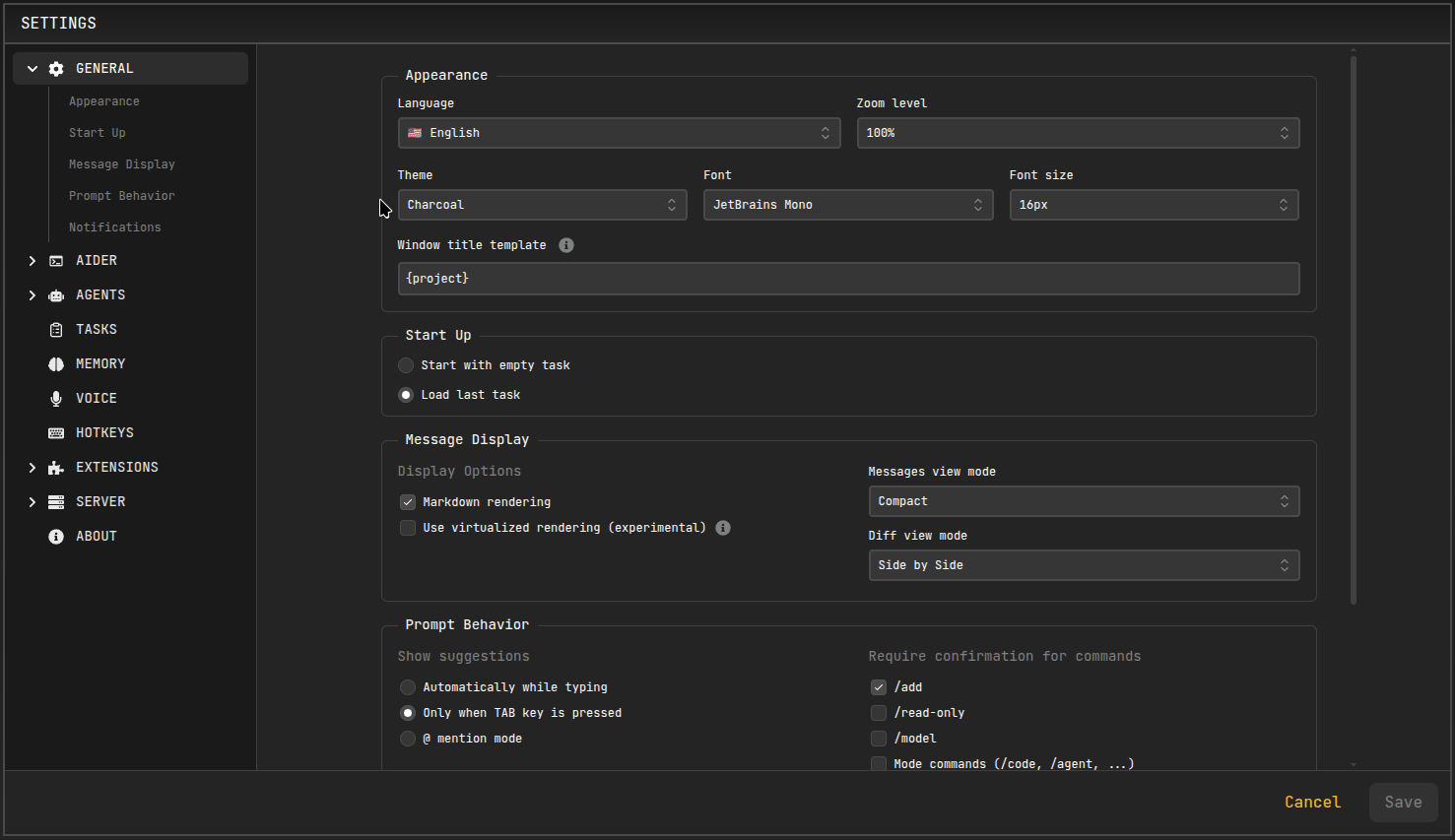Open the Theme dropdown showing Charcoal
Screen dimensions: 1455x840
point(542,205)
